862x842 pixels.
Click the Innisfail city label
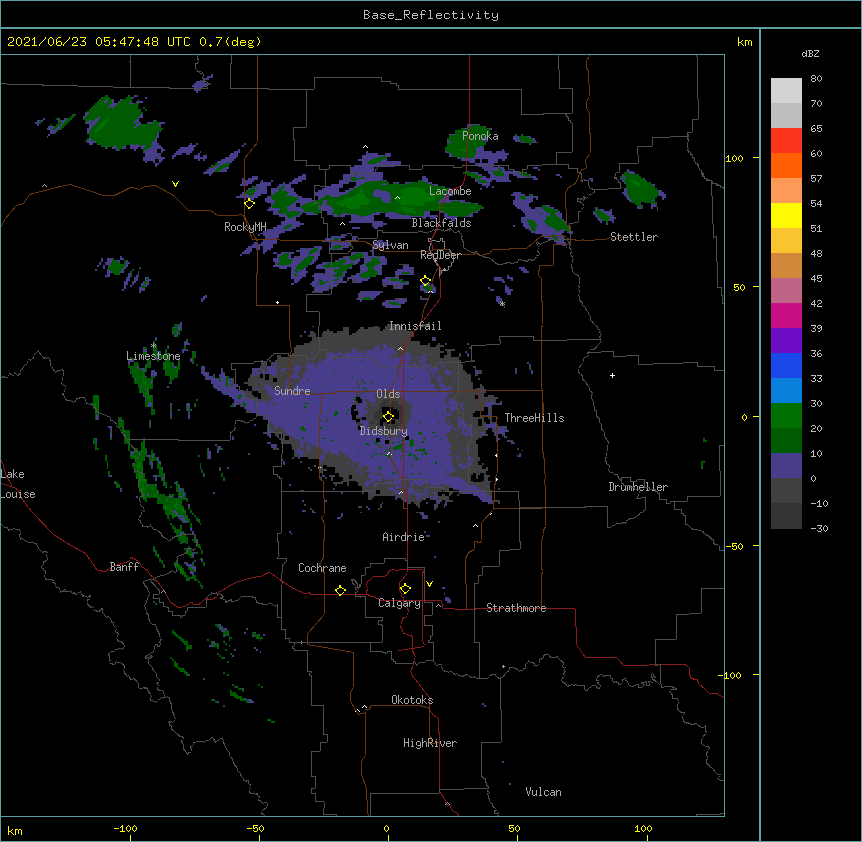click(x=415, y=326)
